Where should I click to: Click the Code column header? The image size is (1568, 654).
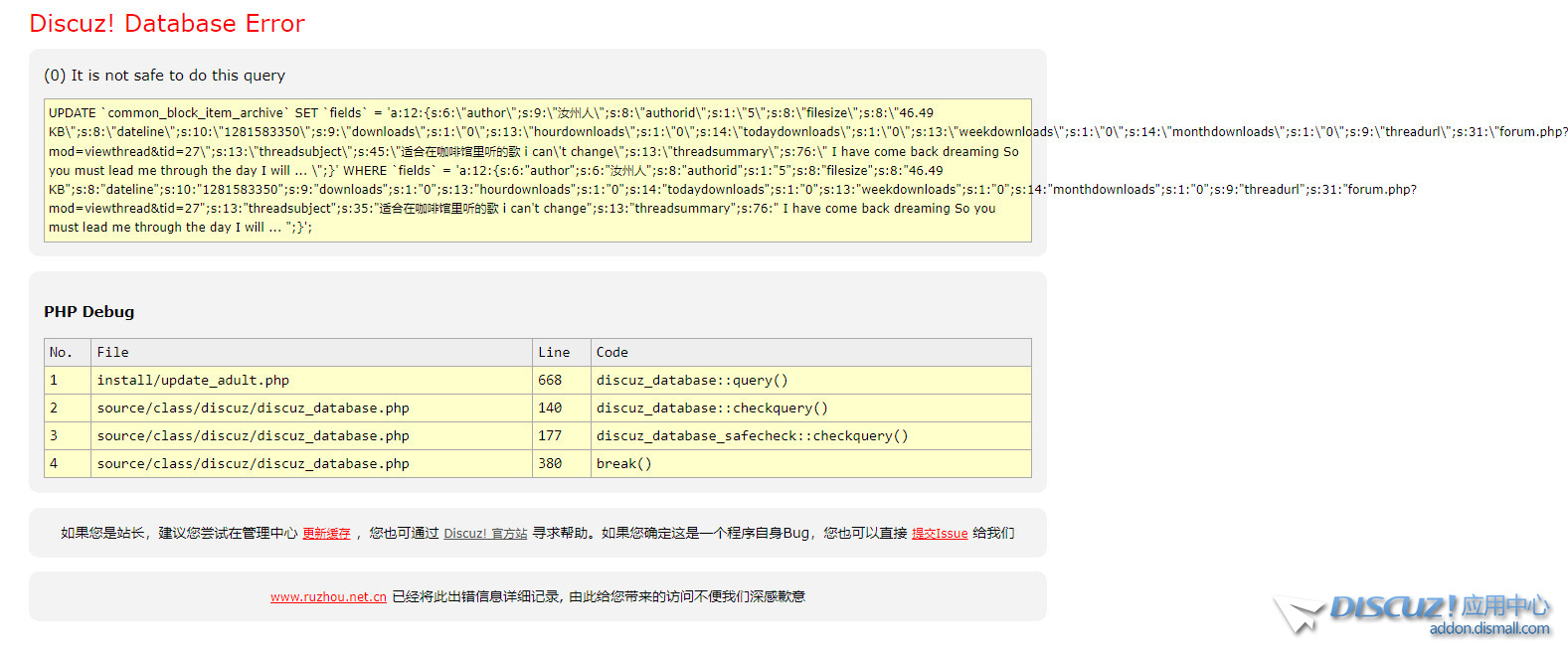click(811, 353)
